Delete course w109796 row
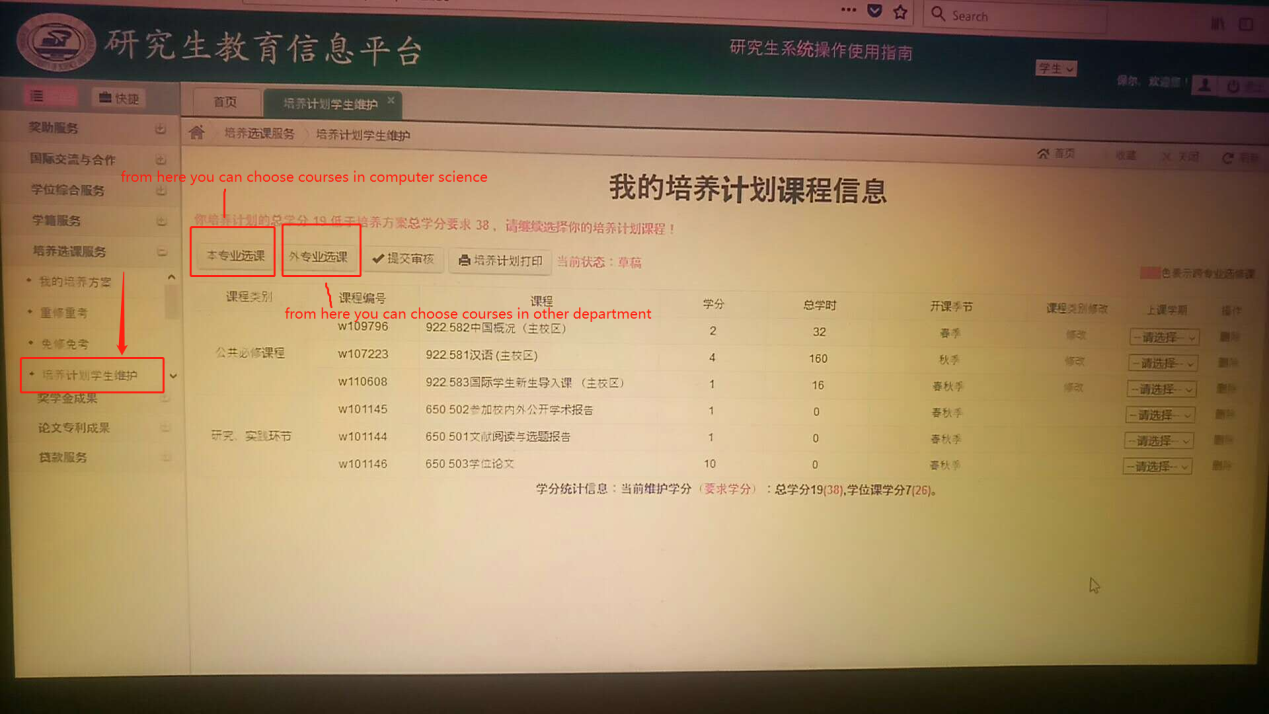This screenshot has width=1269, height=714. coord(1229,337)
